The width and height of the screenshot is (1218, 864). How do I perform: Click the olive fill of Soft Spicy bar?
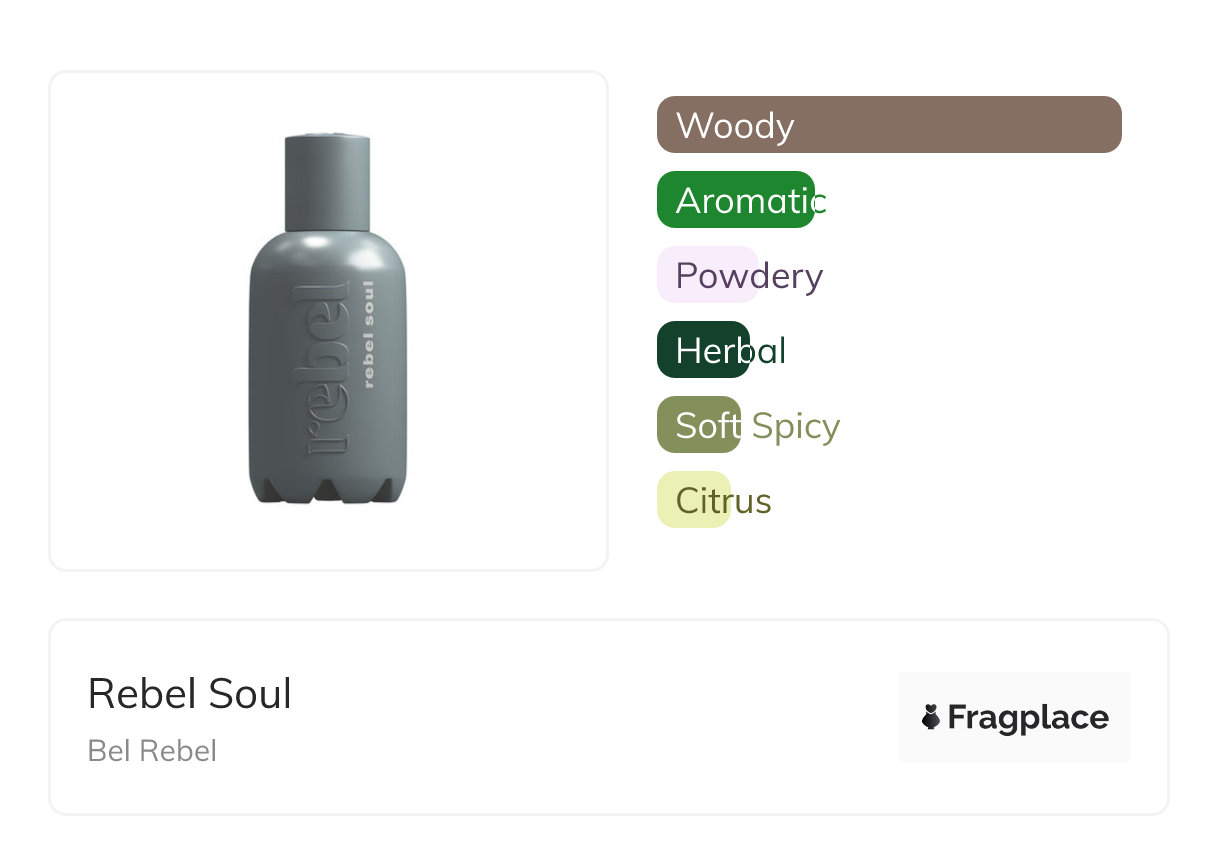(x=698, y=425)
